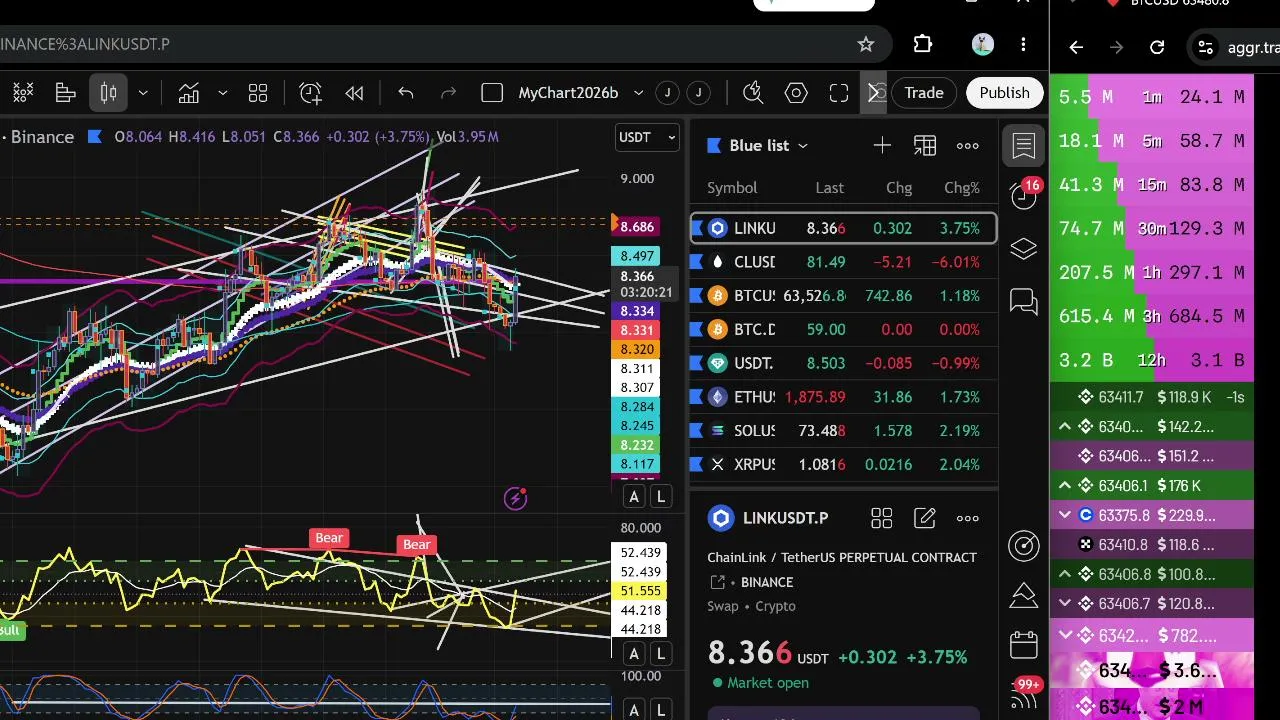Open the object tree layers icon

point(1024,249)
